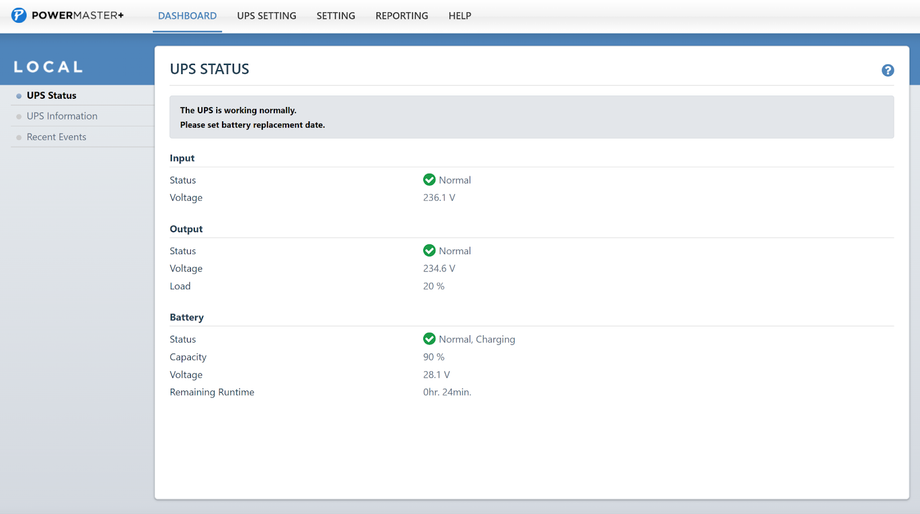Click the load value 20 %
The height and width of the screenshot is (514, 920).
(x=434, y=286)
